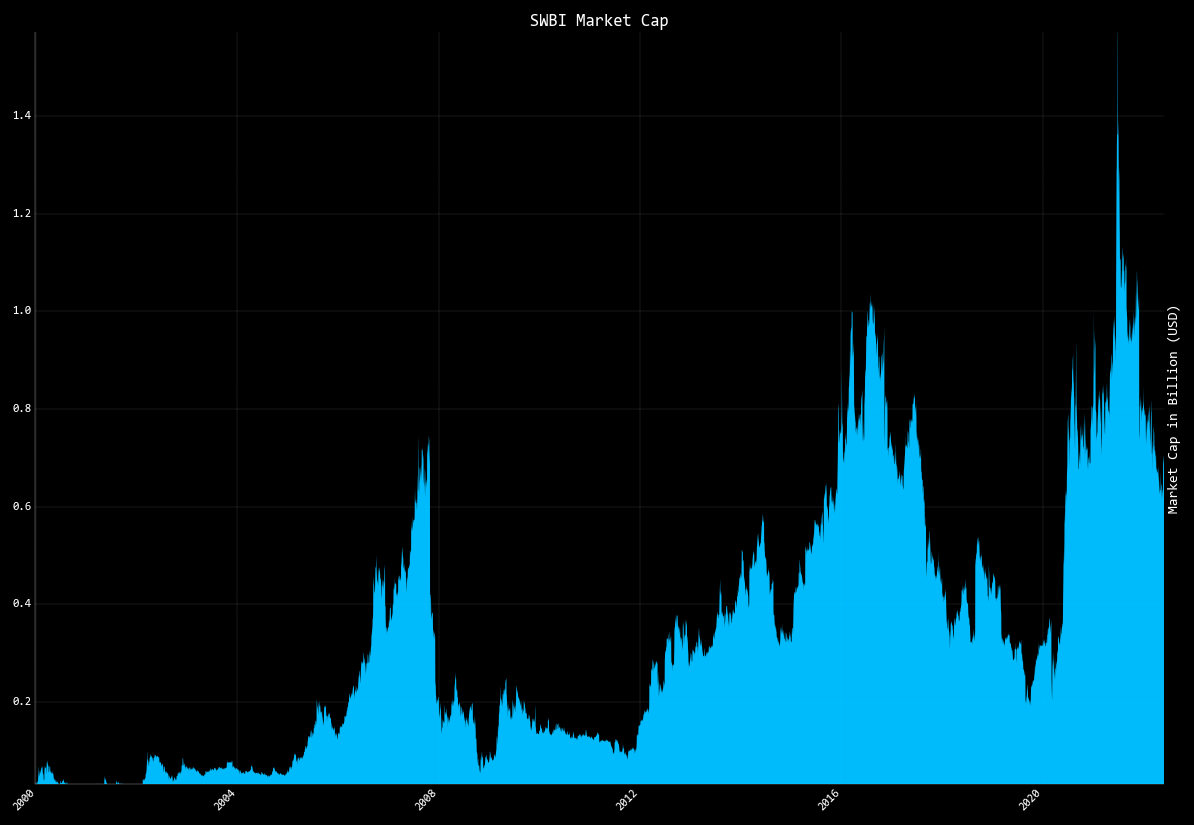Click the 0.8 y-axis tick label
Screen dimensions: 1194x825
pos(21,408)
